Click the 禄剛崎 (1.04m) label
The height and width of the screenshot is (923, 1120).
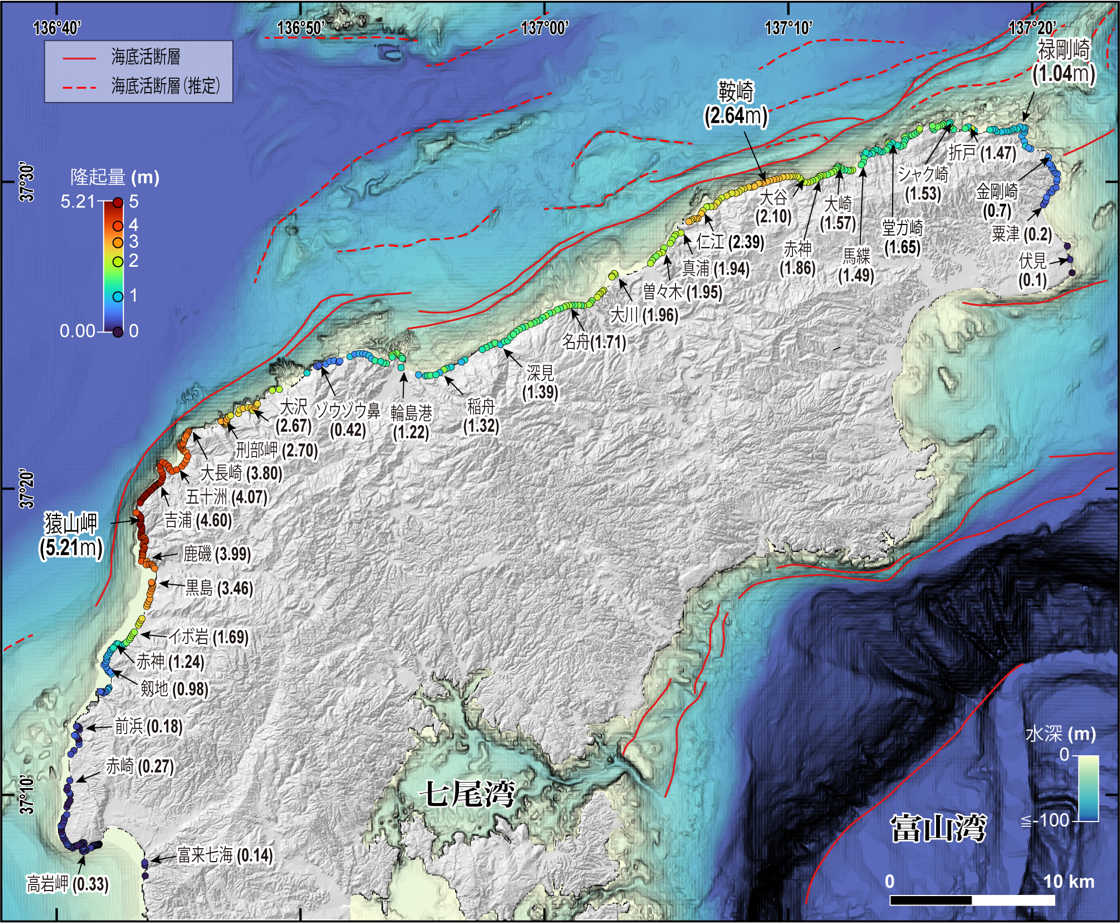tap(1061, 60)
